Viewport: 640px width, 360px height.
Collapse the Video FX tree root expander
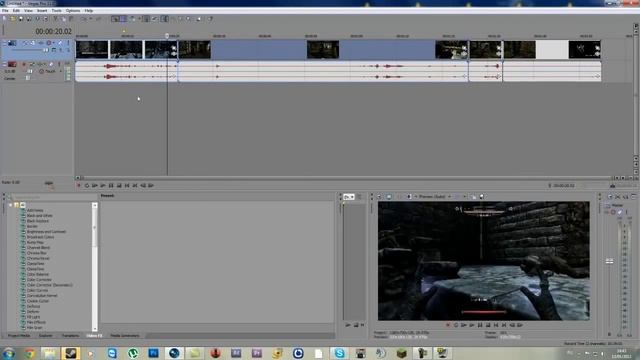click(x=11, y=205)
